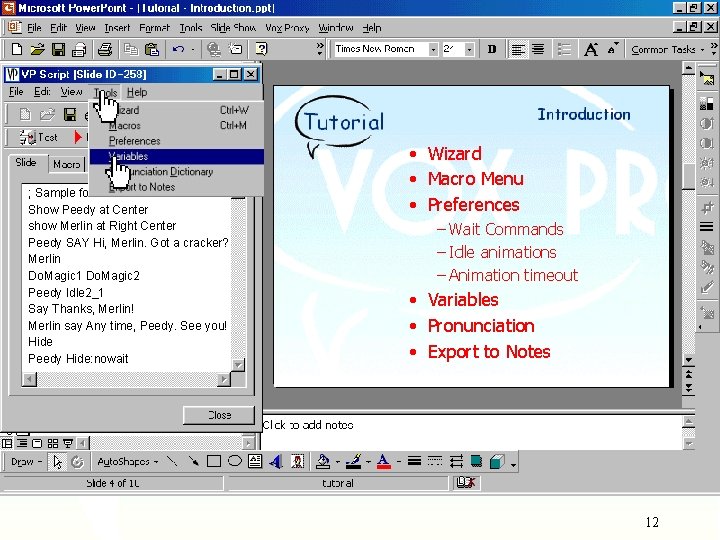Open PowerPoint Slide Show menu
The height and width of the screenshot is (540, 720).
(x=233, y=28)
